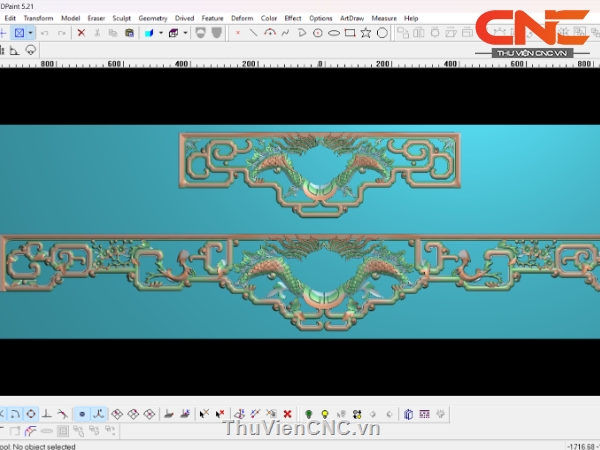Pick the ellipse drawing tool
Viewport: 600px width, 450px height.
333,33
